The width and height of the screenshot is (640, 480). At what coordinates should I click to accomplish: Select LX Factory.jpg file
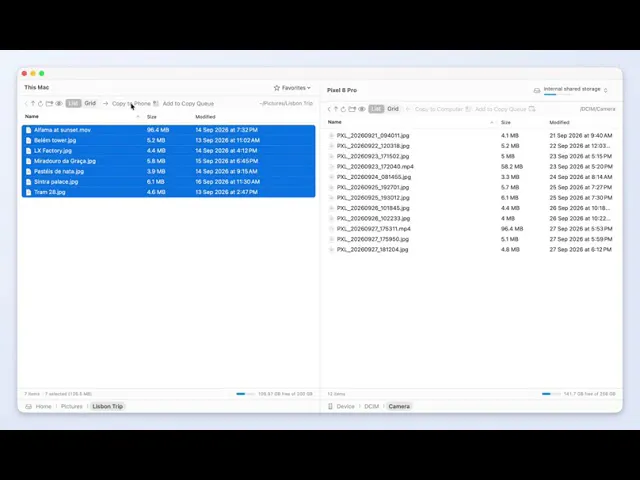point(168,151)
